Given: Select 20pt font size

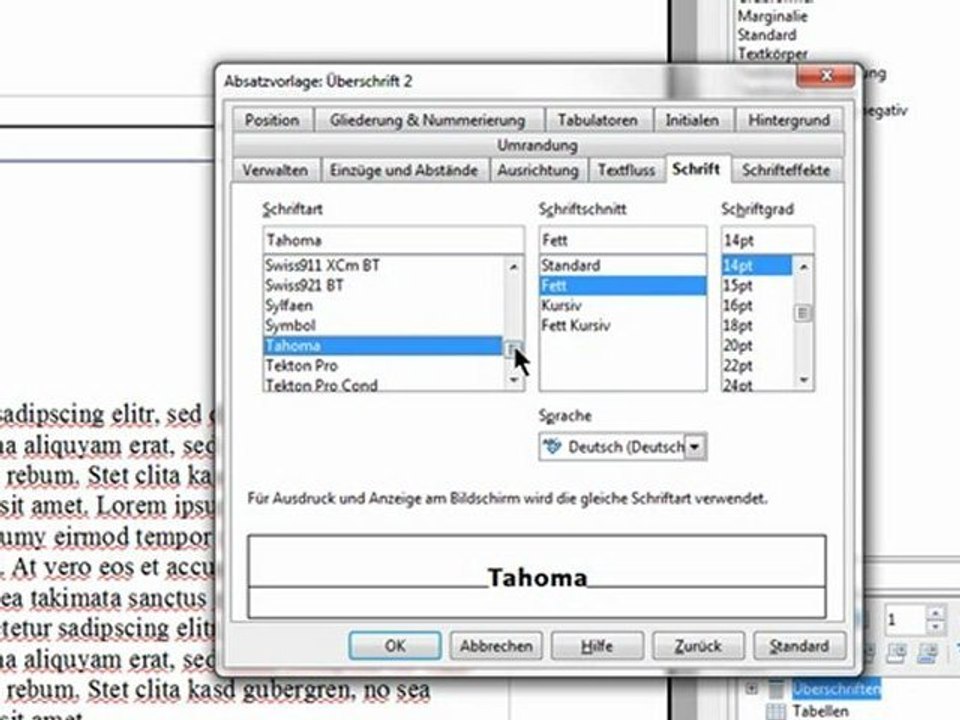Looking at the screenshot, I should point(757,346).
